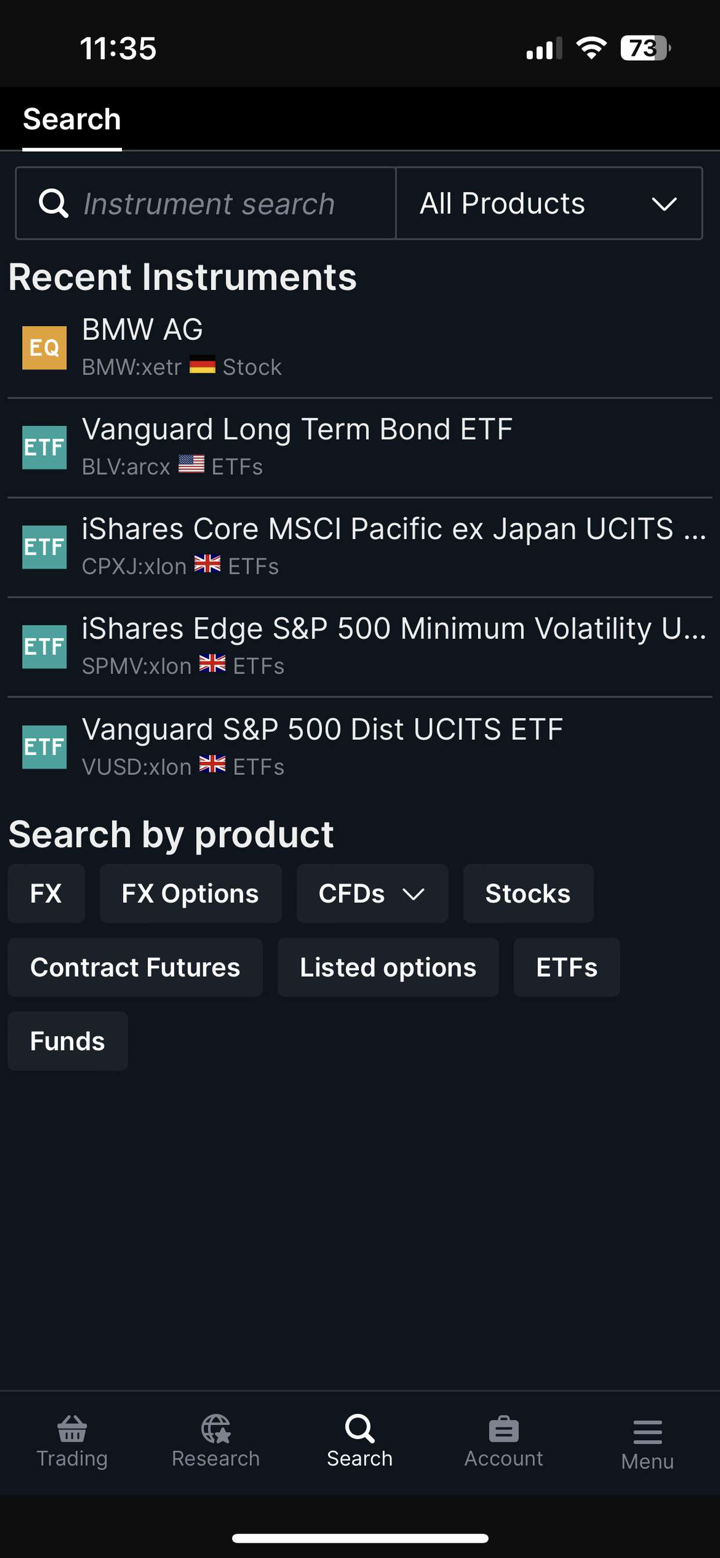Tap the orange EQ badge for BMW AG

(44, 347)
